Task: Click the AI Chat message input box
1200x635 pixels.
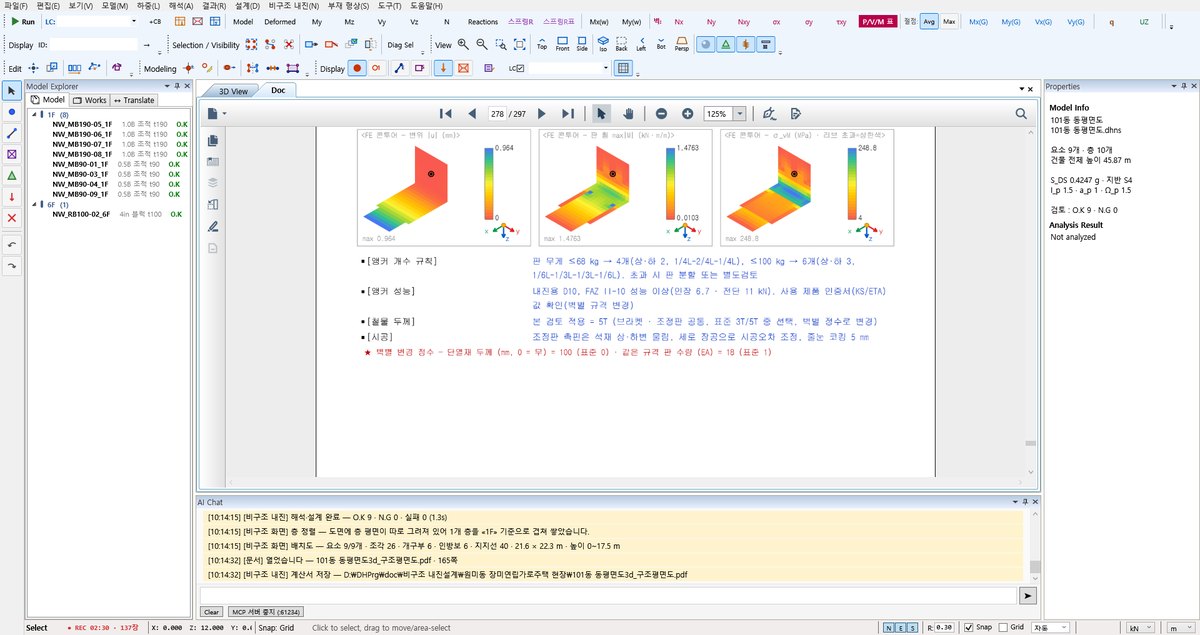Action: (606, 594)
